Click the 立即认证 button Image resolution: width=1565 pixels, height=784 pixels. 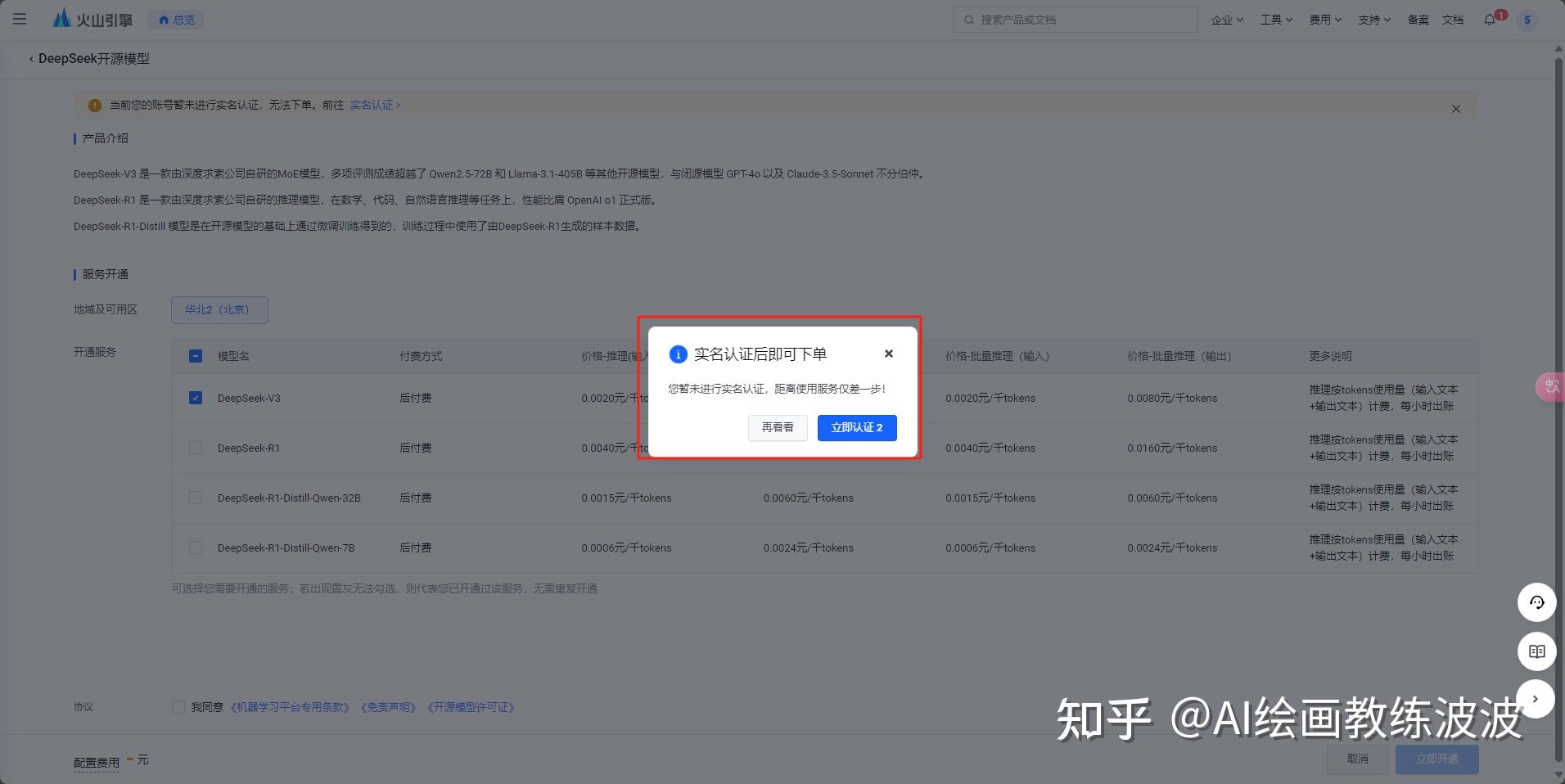click(x=857, y=427)
